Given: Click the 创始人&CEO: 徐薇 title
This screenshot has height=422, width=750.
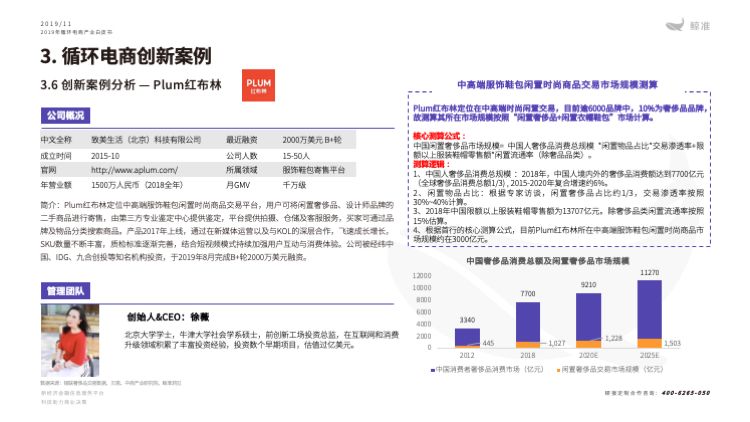Looking at the screenshot, I should [167, 317].
